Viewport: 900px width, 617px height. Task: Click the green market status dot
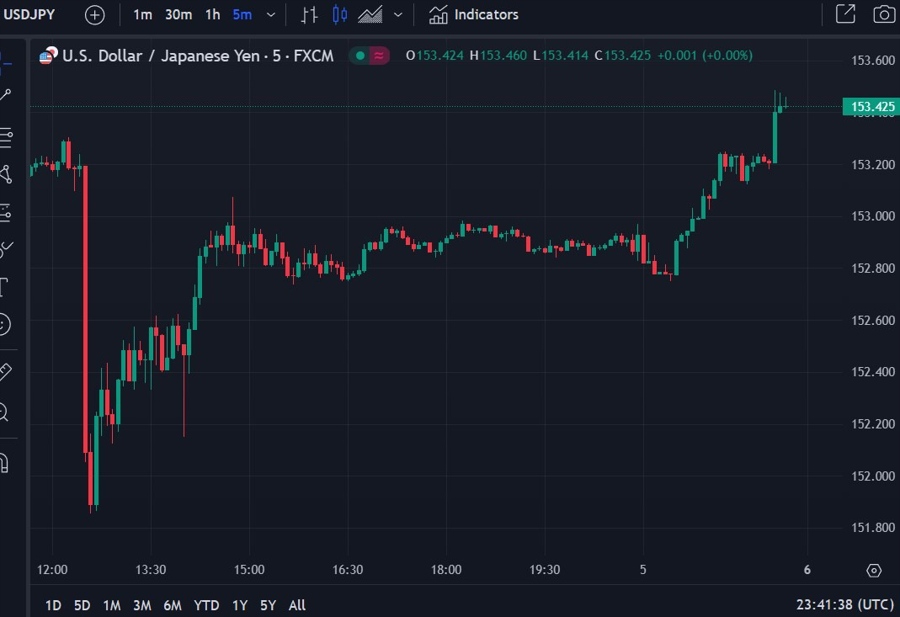click(x=360, y=56)
